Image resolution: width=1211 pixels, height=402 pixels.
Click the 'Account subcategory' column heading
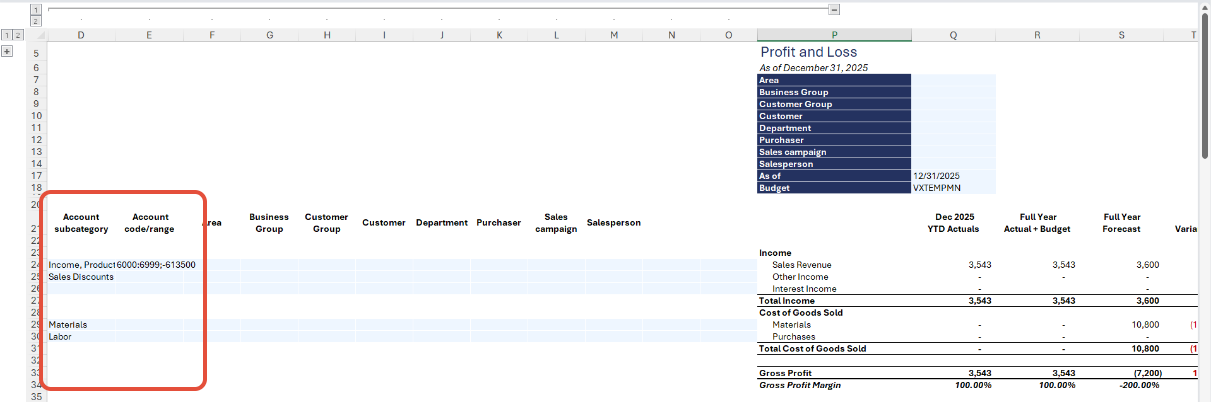tap(81, 223)
